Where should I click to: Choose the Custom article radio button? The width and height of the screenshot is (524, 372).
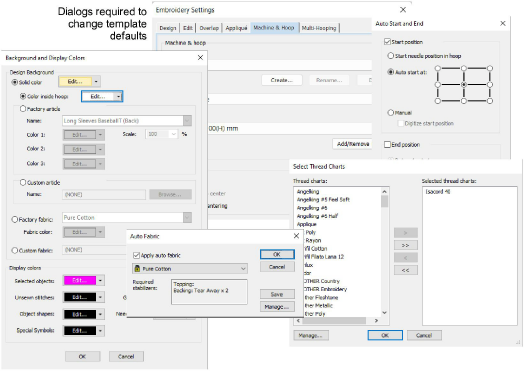click(x=23, y=182)
